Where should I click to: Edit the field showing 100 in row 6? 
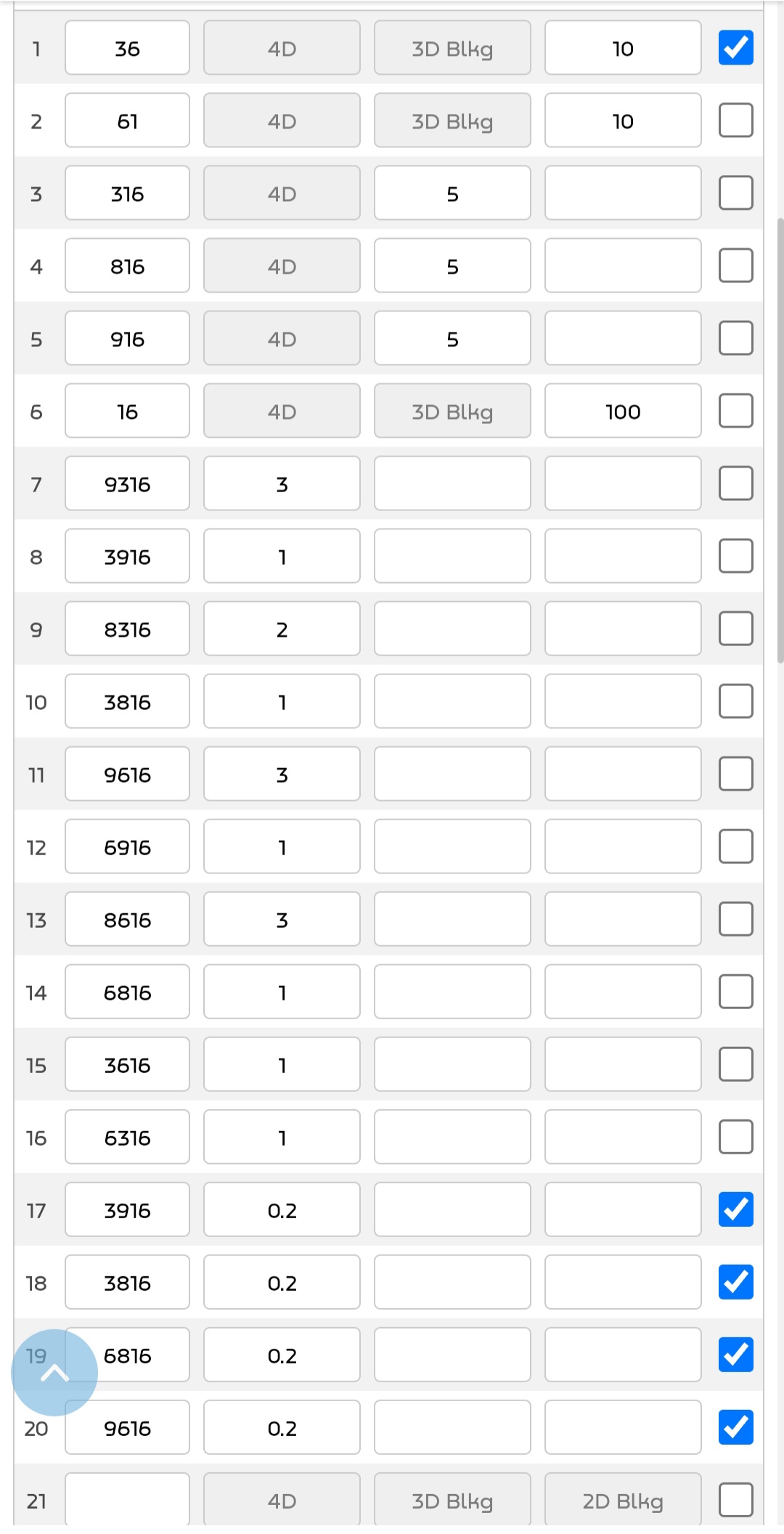coord(623,411)
